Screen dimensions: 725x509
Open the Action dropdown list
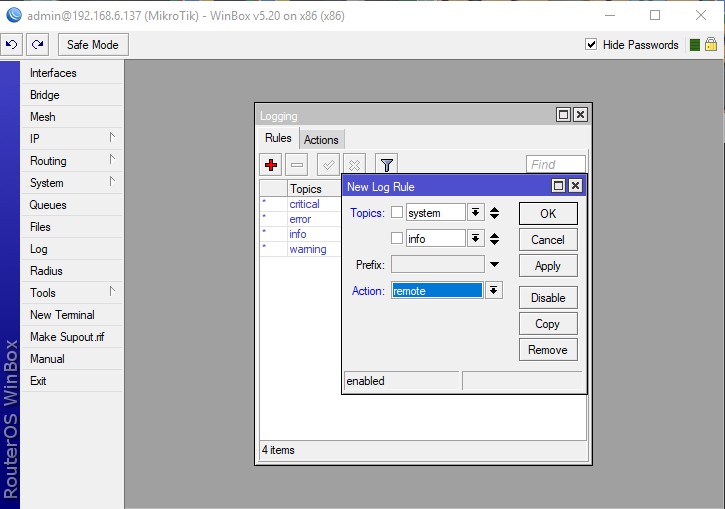(493, 291)
